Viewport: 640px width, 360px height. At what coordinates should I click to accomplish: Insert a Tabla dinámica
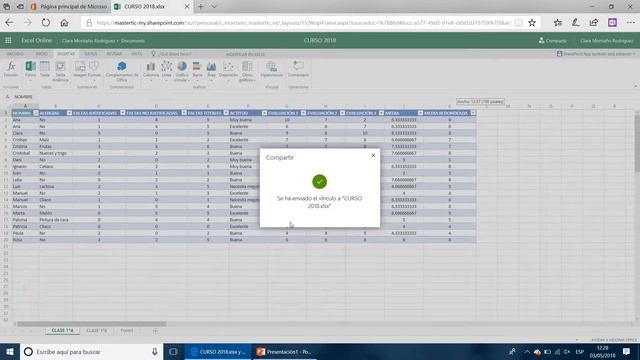(x=60, y=71)
